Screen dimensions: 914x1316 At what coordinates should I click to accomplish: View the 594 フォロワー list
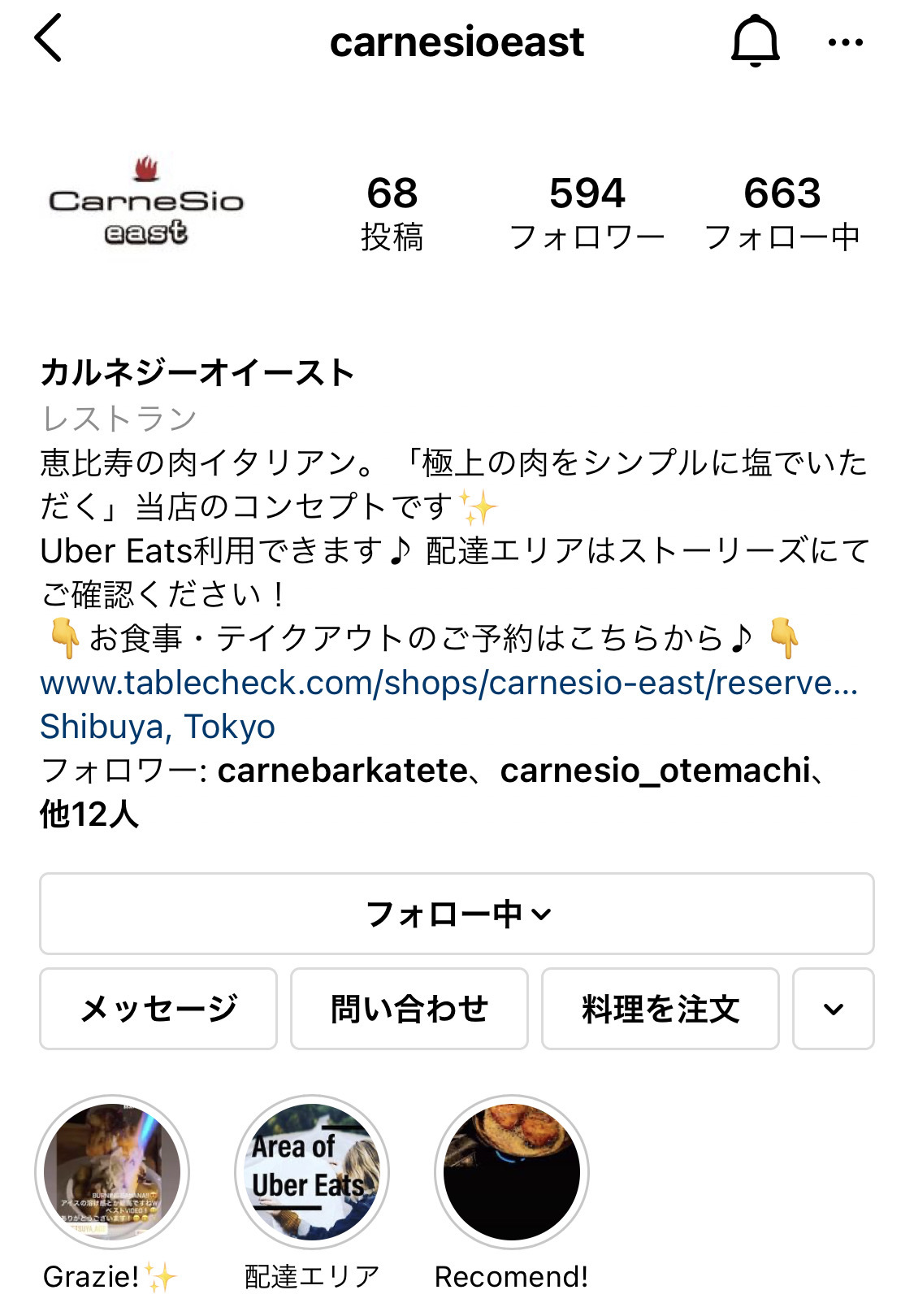[x=587, y=213]
